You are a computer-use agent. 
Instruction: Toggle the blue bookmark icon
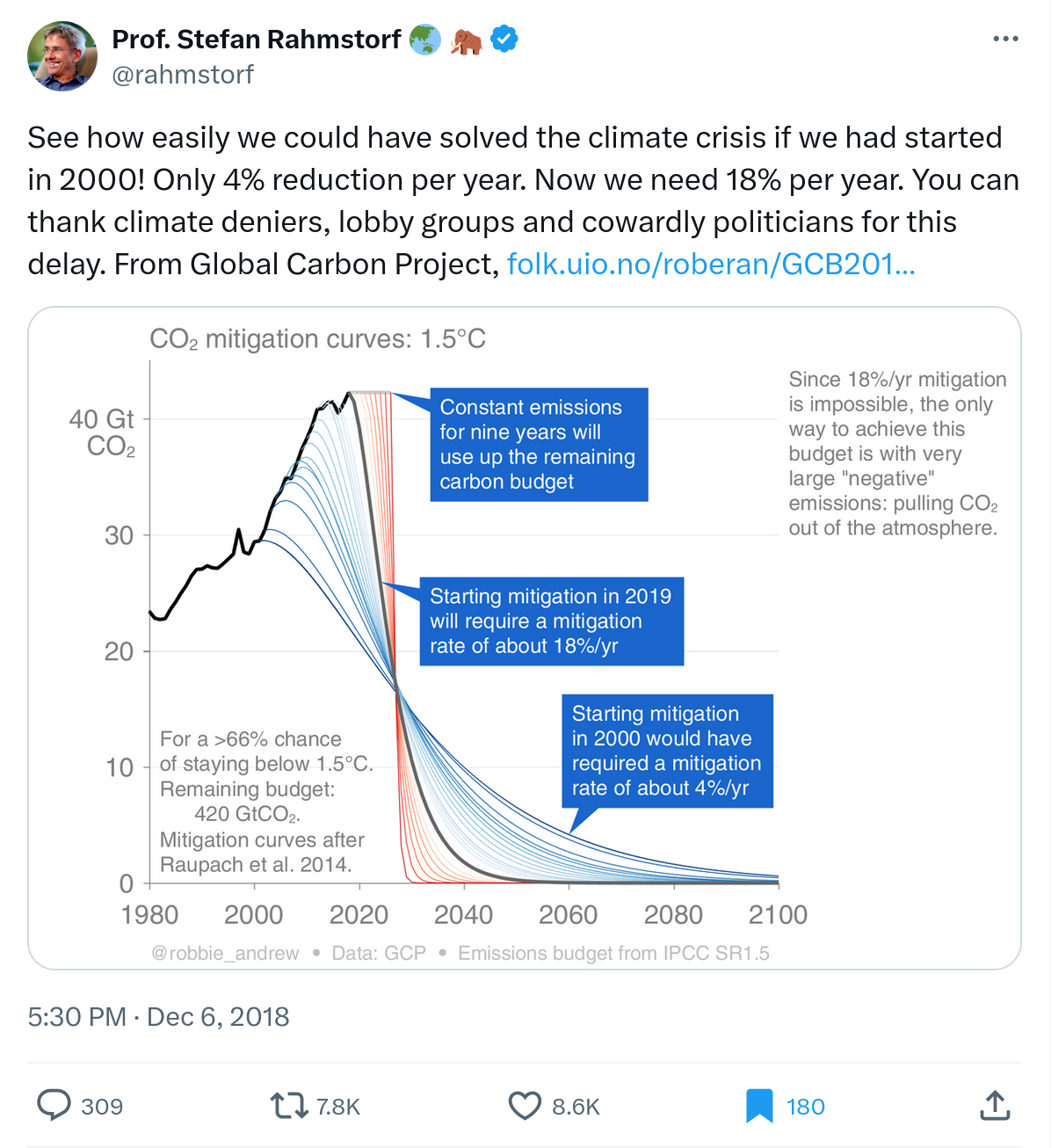(759, 1105)
